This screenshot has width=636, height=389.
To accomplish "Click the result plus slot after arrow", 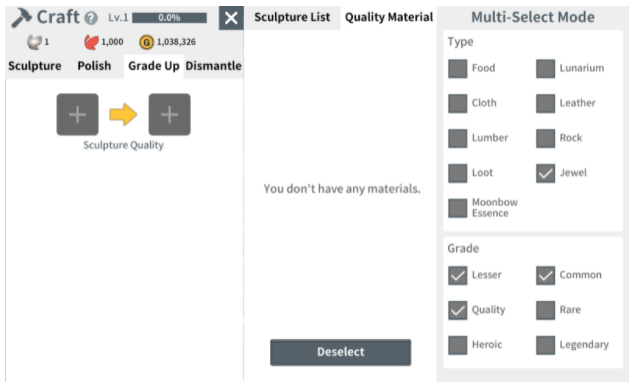I will 170,115.
